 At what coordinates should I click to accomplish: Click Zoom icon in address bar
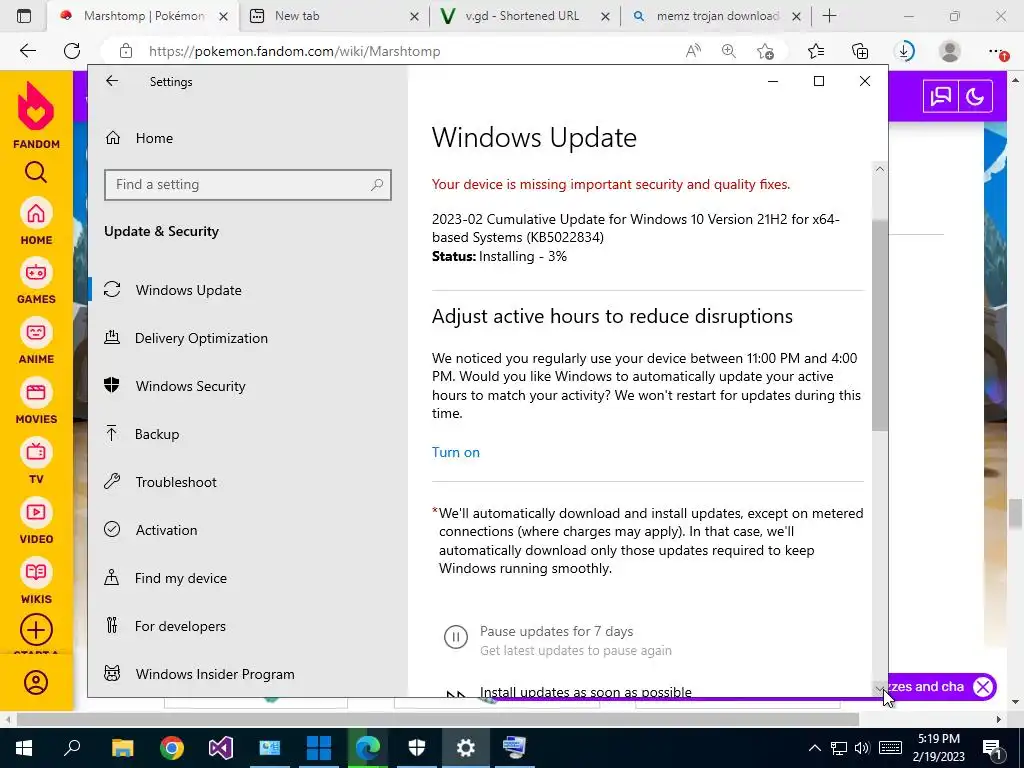pyautogui.click(x=729, y=51)
